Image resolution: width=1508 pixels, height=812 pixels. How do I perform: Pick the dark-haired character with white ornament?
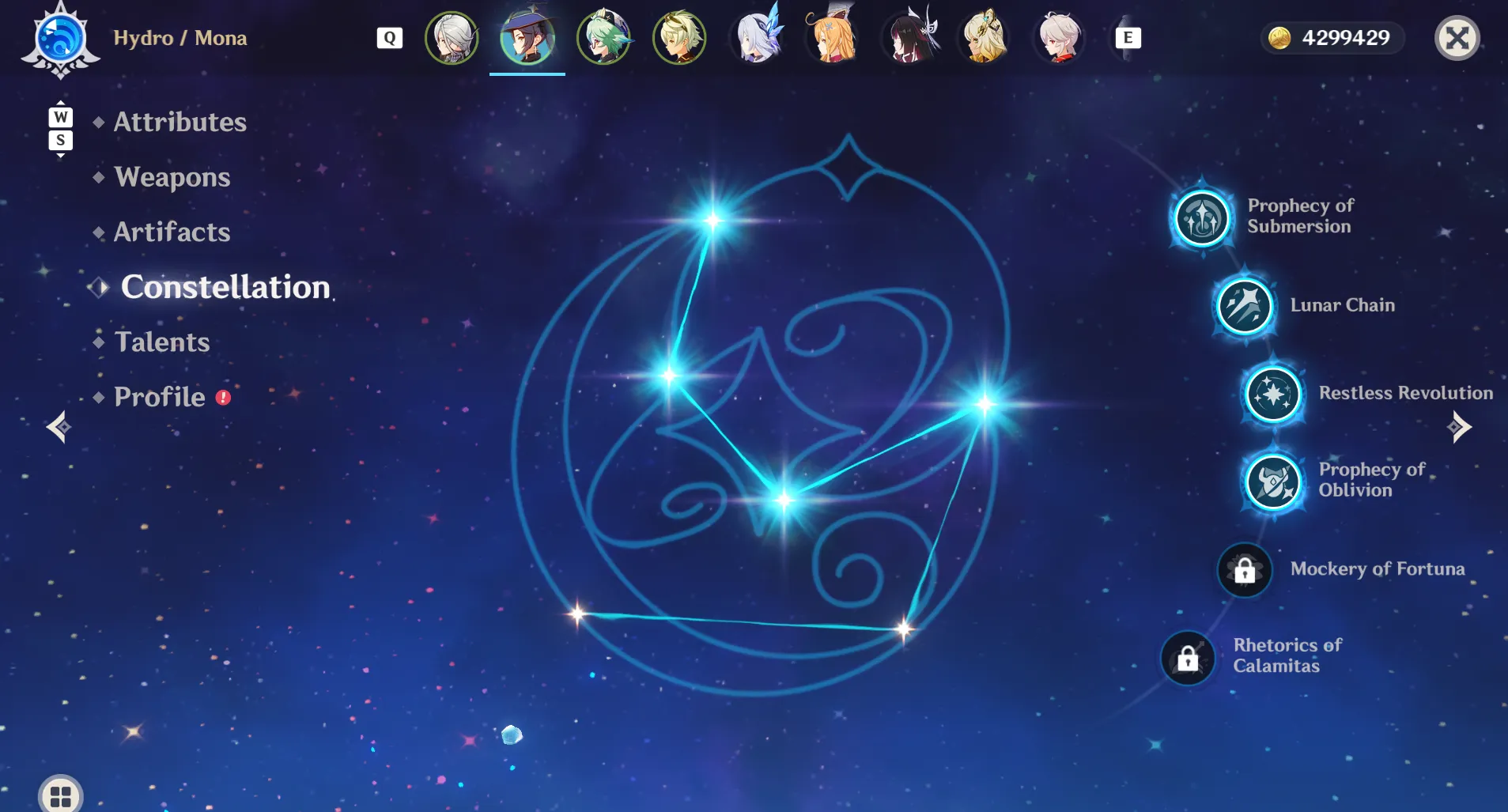point(910,36)
